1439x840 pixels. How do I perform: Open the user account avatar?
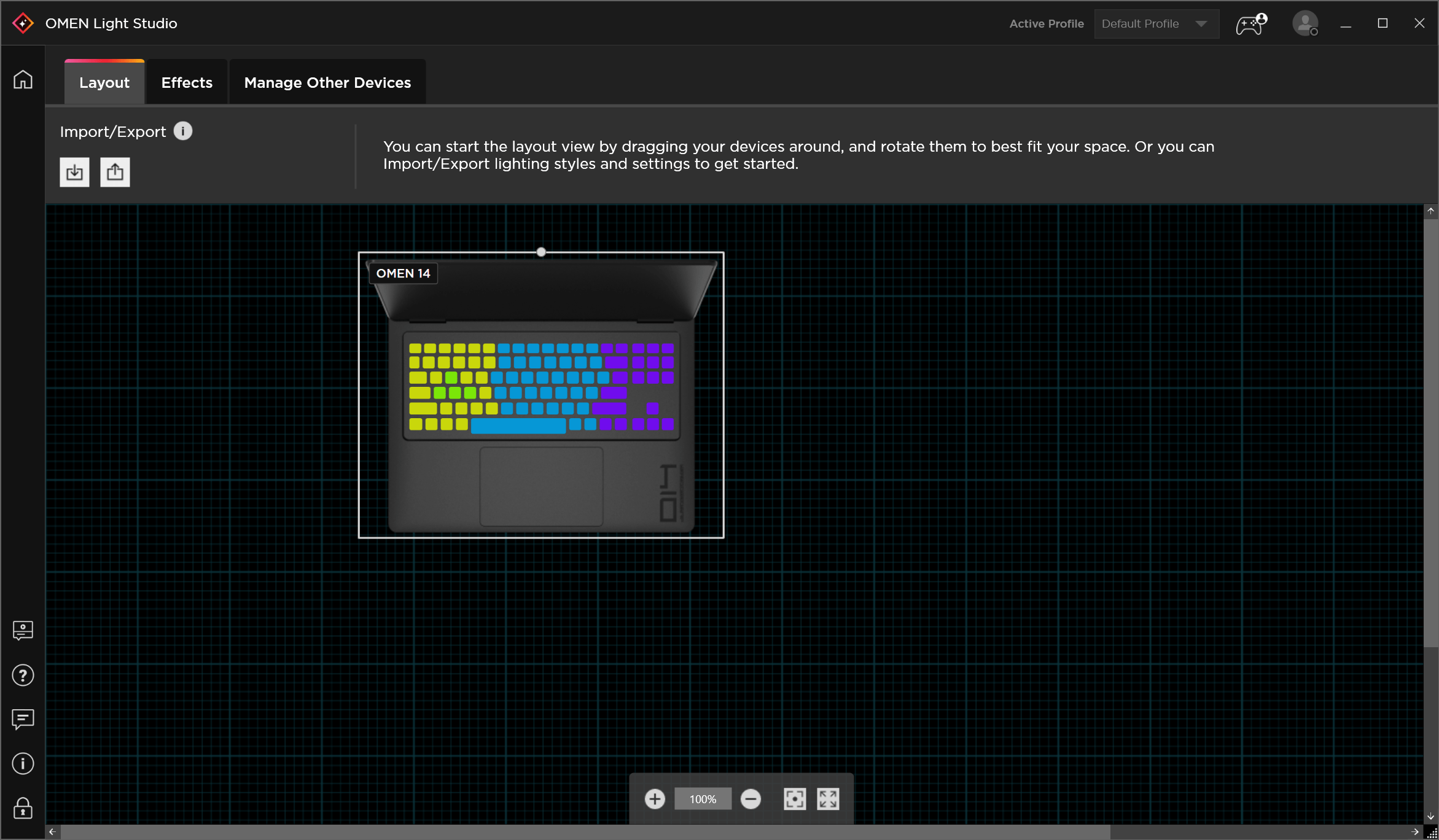coord(1304,24)
